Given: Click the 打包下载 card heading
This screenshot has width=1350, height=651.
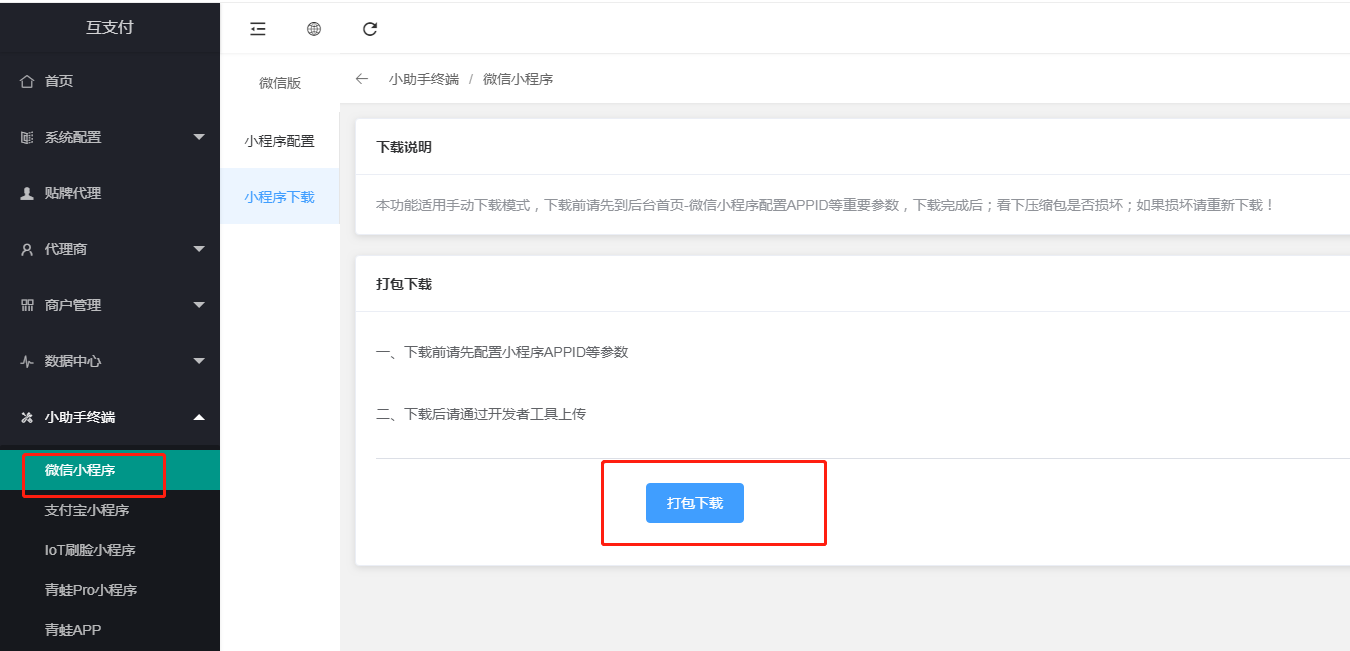Looking at the screenshot, I should tap(404, 284).
